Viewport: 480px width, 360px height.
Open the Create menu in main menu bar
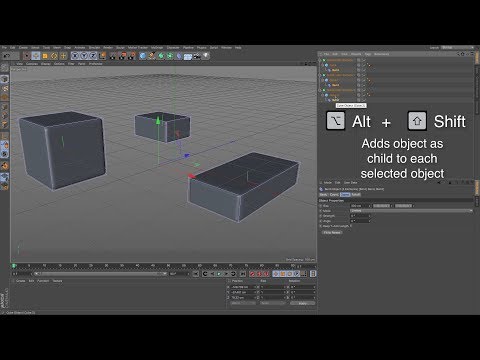[23, 48]
